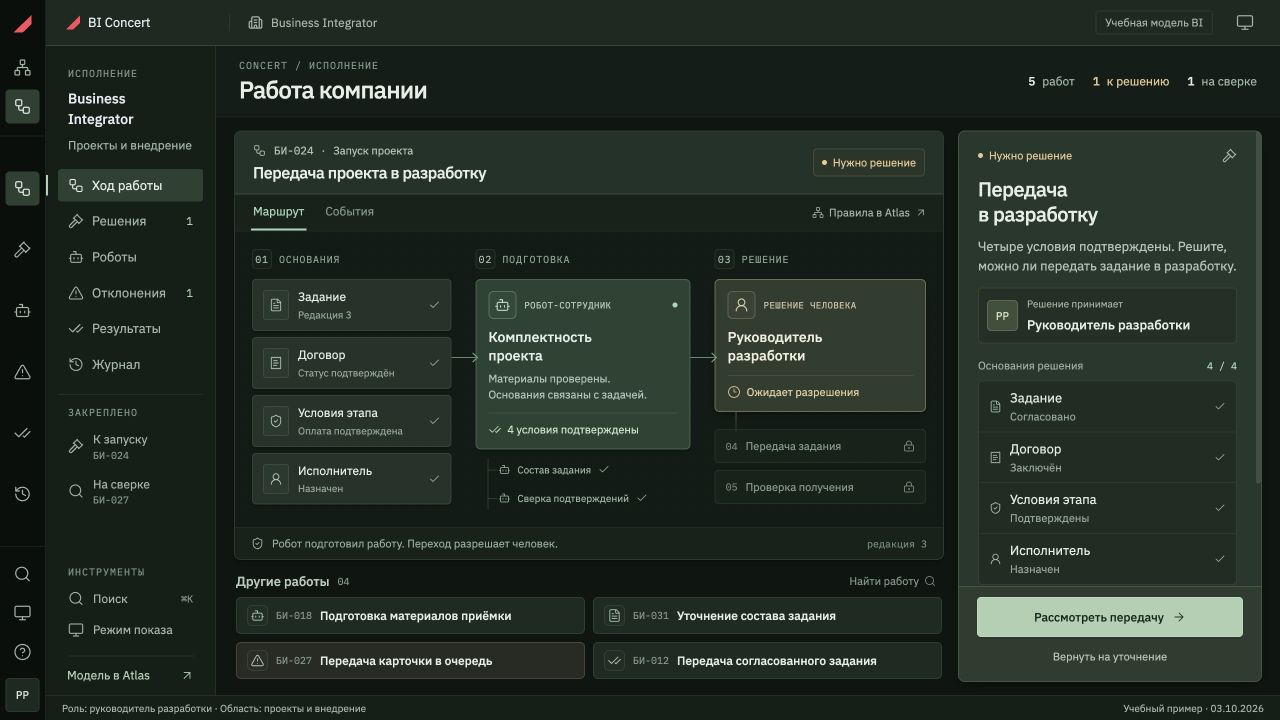This screenshot has height=720, width=1280.
Task: Open Журнал in the sidebar
Action: pos(130,364)
